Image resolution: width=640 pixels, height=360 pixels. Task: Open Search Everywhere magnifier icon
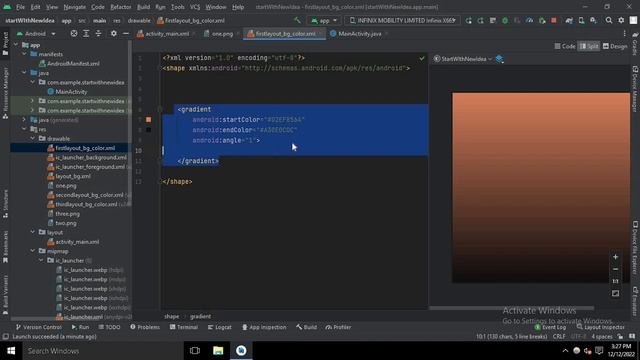(609, 20)
